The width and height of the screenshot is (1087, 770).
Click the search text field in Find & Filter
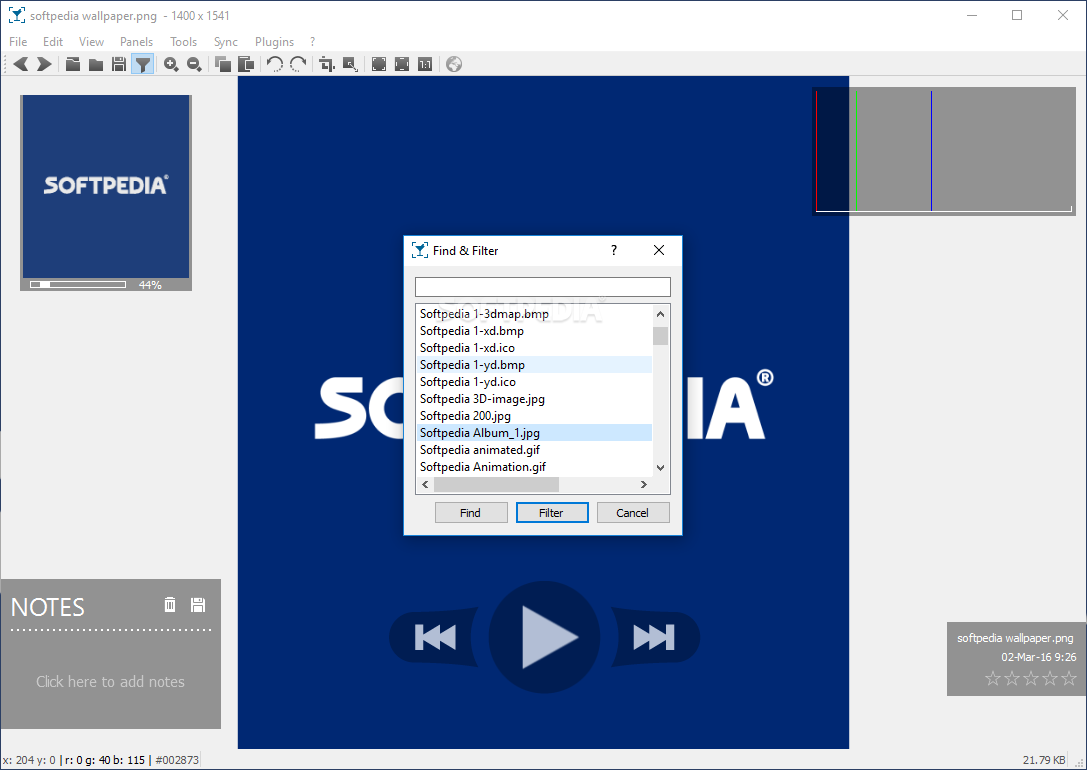click(x=543, y=287)
